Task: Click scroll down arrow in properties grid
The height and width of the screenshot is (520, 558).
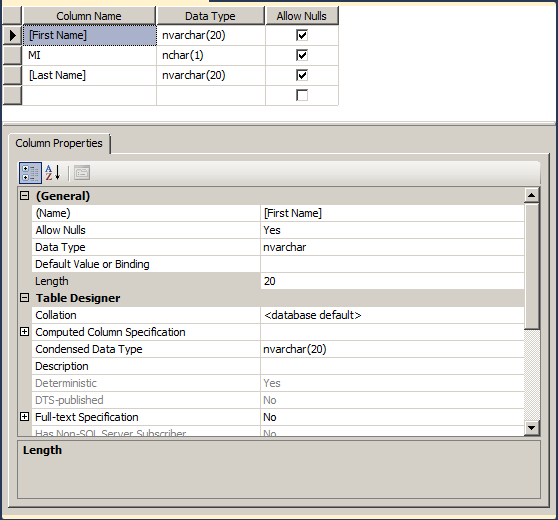Action: click(532, 427)
